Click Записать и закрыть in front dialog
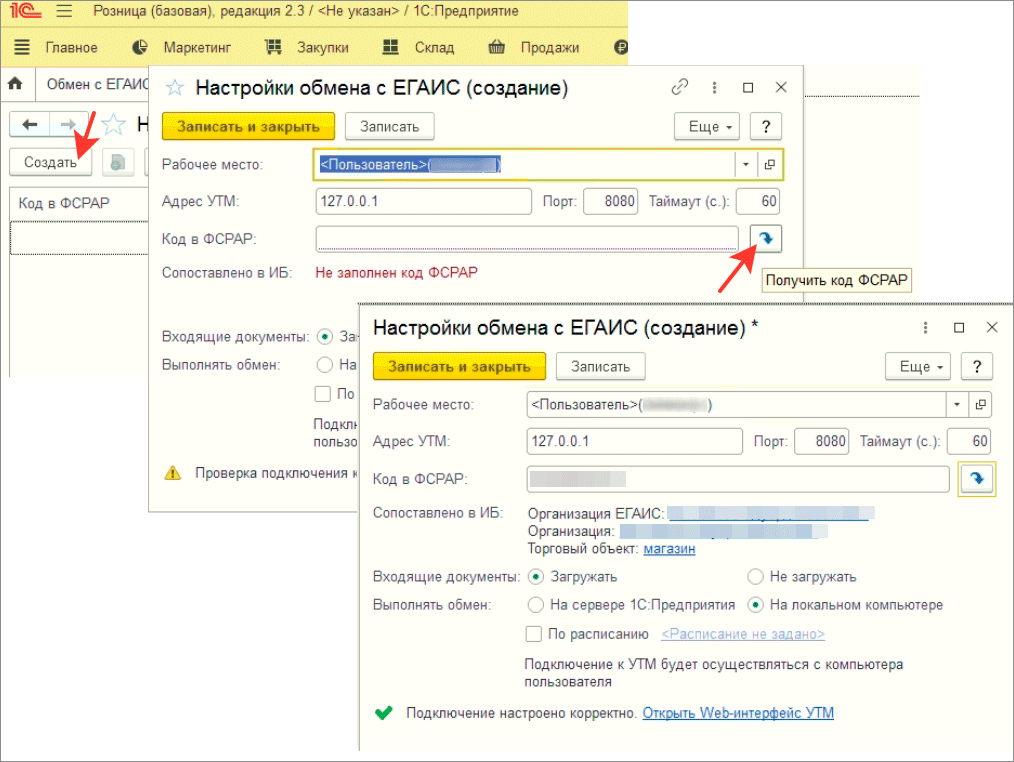 459,367
